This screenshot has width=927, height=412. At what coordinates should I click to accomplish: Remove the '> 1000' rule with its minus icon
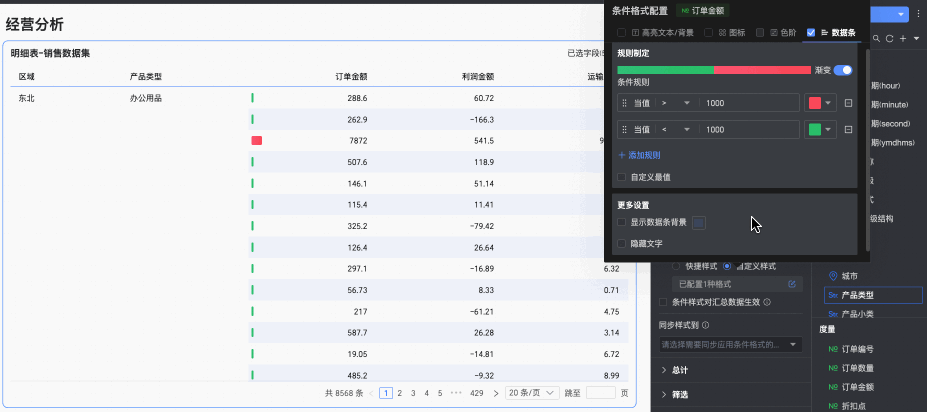(x=848, y=103)
